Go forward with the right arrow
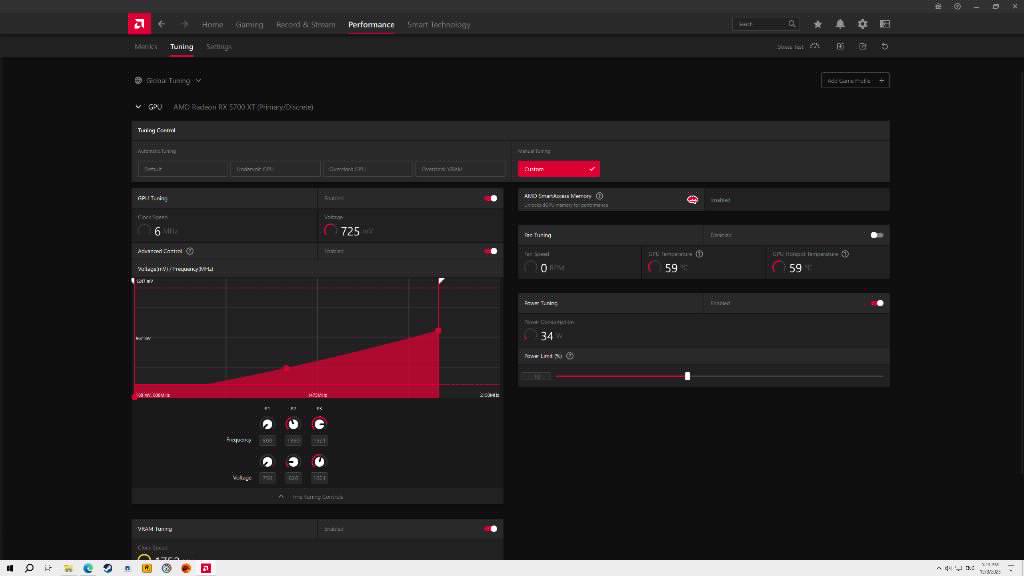Viewport: 1024px width, 576px height. [184, 24]
